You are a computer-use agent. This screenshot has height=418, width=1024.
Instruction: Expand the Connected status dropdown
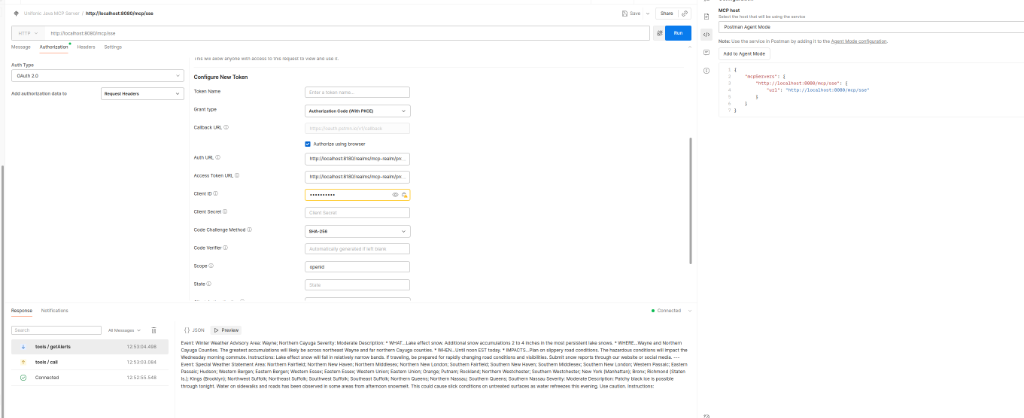690,310
